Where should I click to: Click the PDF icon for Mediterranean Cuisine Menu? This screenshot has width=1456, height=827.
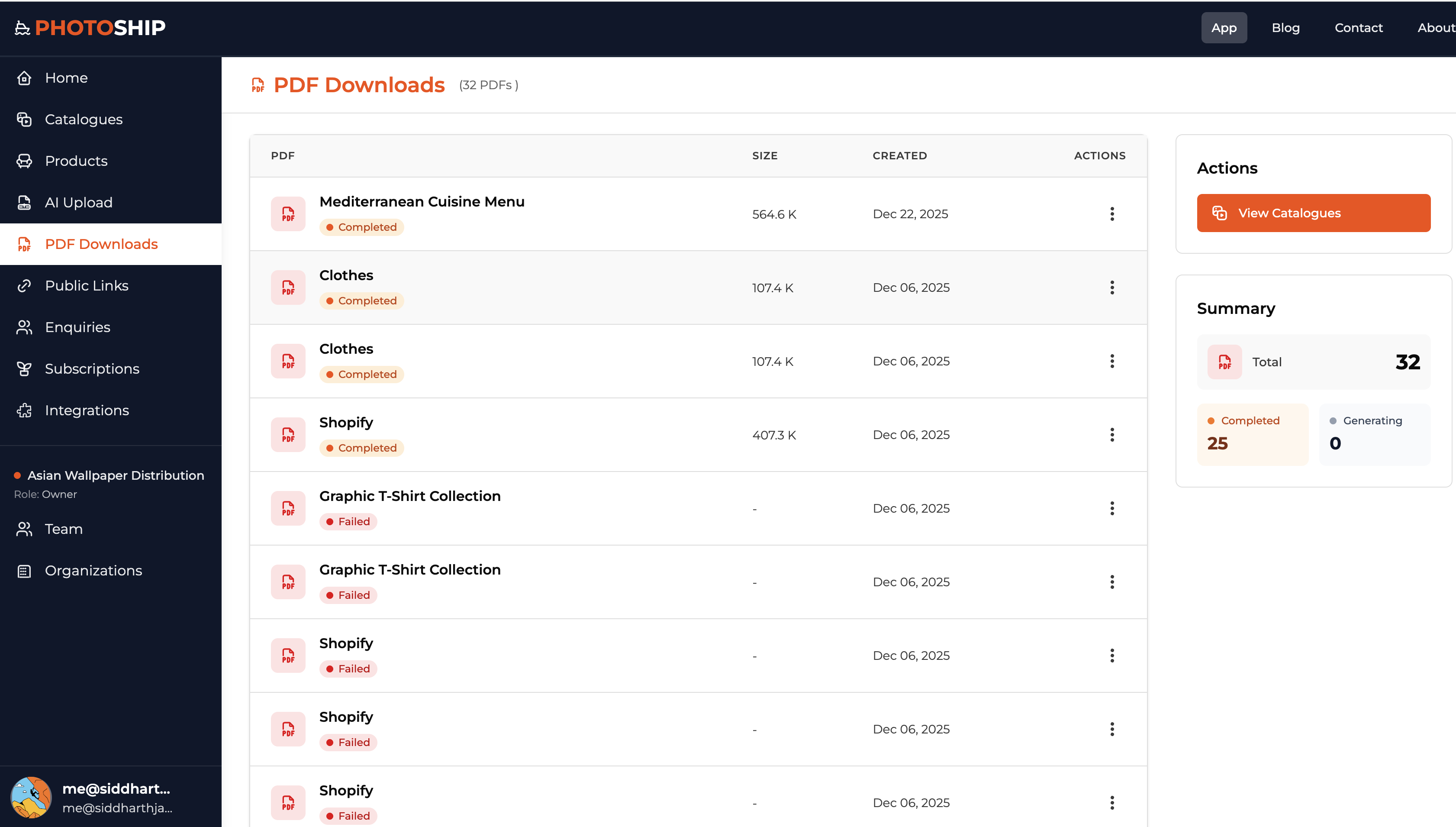click(x=288, y=214)
